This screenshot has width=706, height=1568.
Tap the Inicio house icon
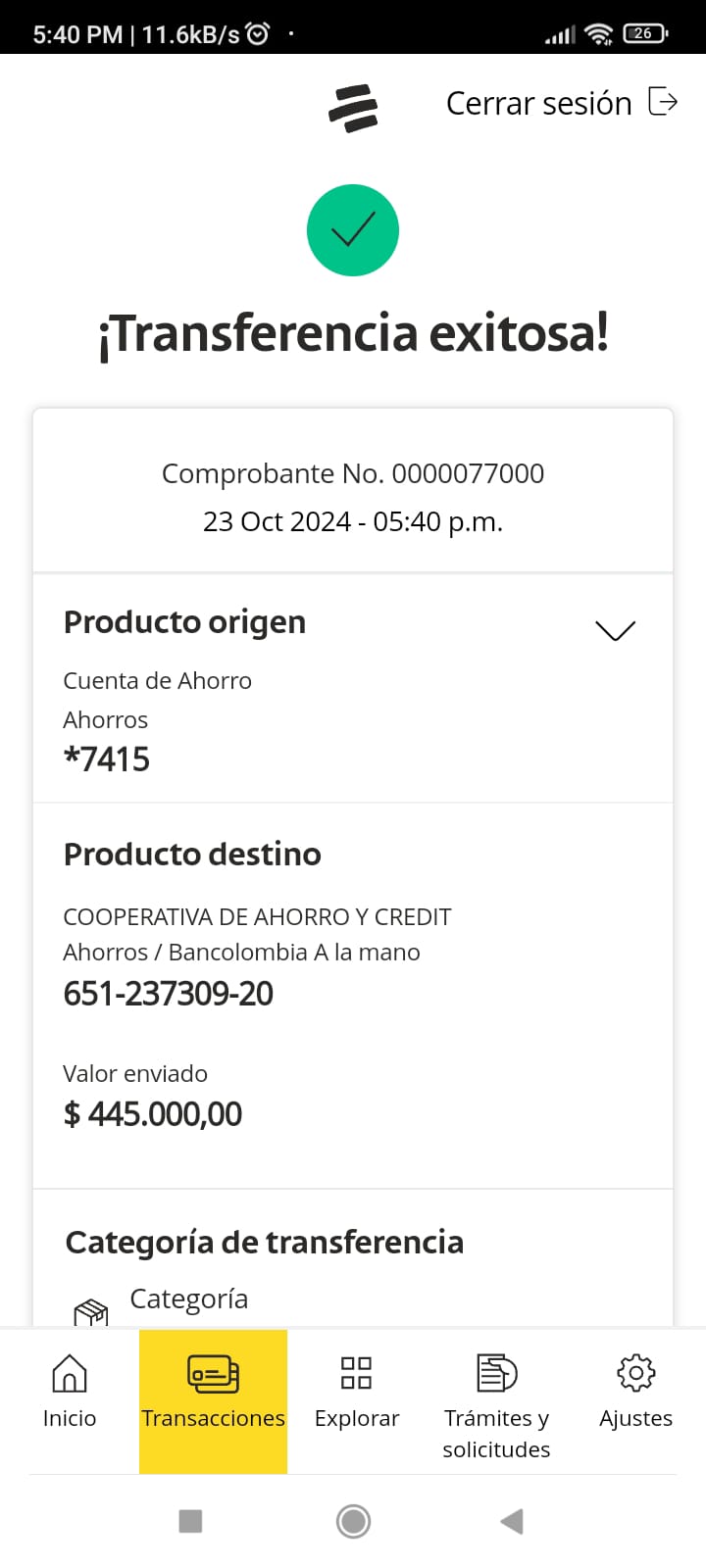(69, 1373)
